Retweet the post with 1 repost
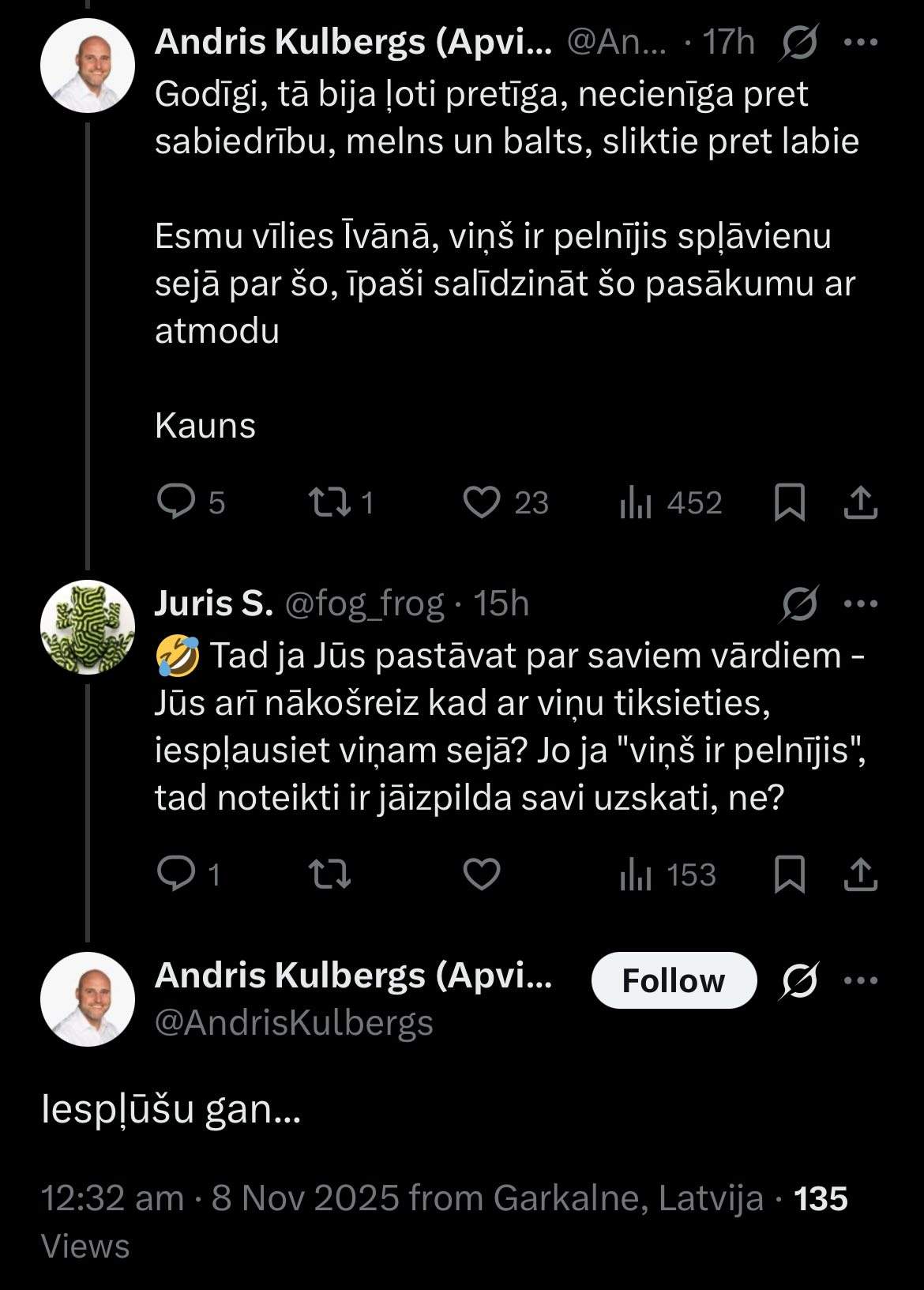Image resolution: width=924 pixels, height=1290 pixels. click(330, 502)
